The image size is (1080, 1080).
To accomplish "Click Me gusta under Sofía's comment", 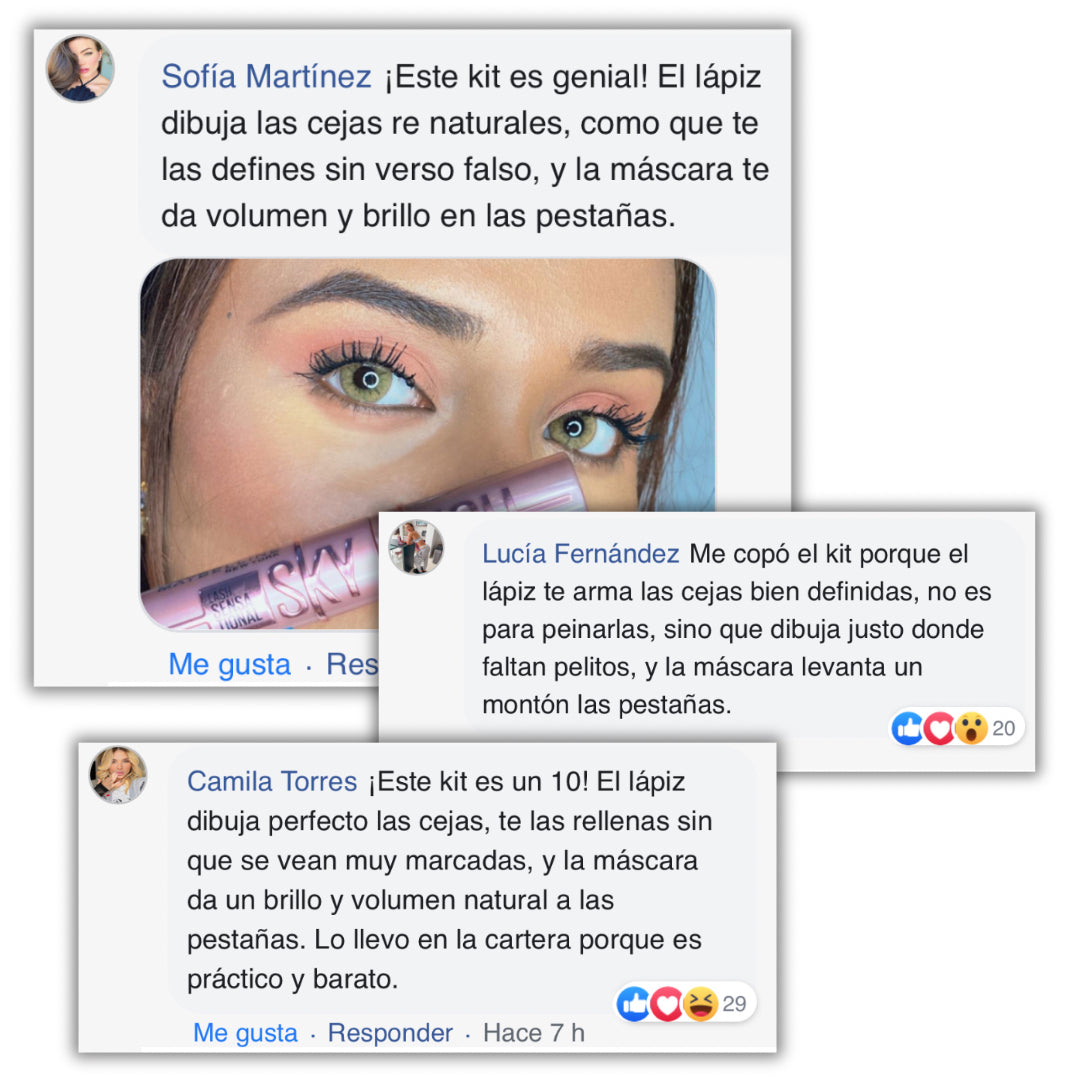I will 229,665.
